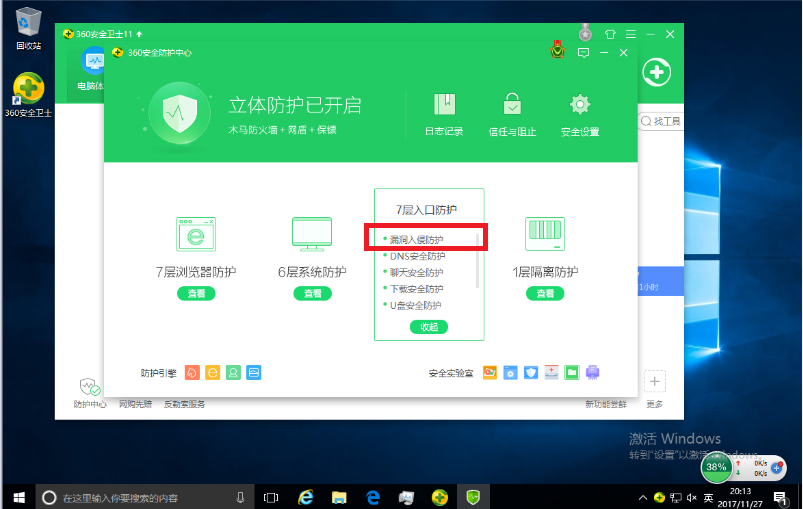803x509 pixels.
Task: Open the 回收站 recycle bin
Action: click(29, 29)
